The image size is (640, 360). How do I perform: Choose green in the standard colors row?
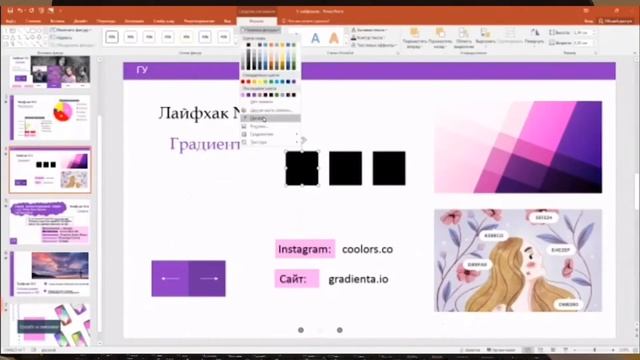271,82
